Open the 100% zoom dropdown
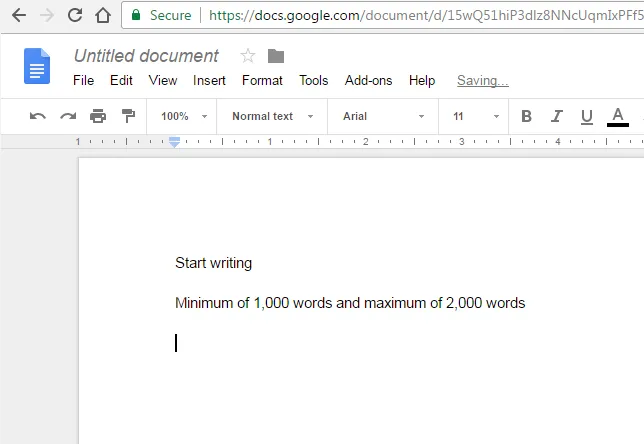The image size is (644, 444). (x=184, y=116)
